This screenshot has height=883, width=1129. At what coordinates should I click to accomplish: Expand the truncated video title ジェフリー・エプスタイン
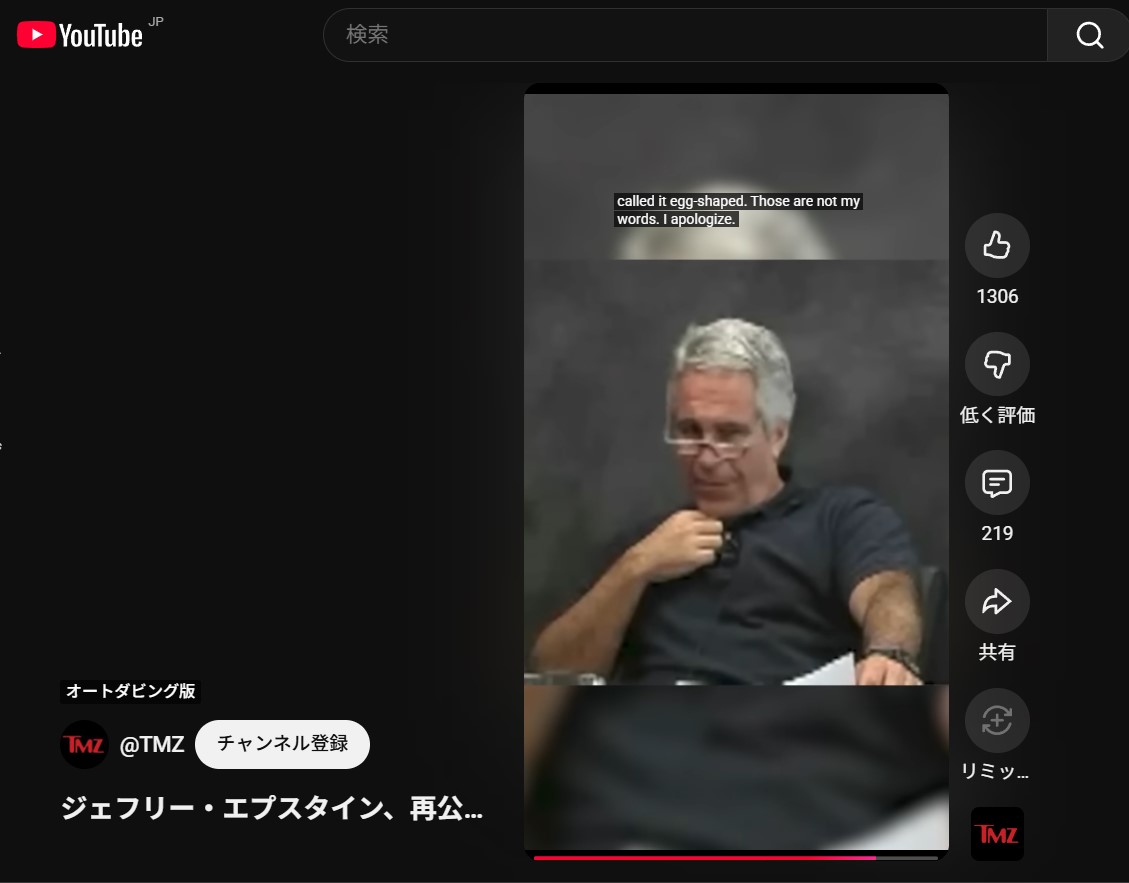(x=272, y=809)
